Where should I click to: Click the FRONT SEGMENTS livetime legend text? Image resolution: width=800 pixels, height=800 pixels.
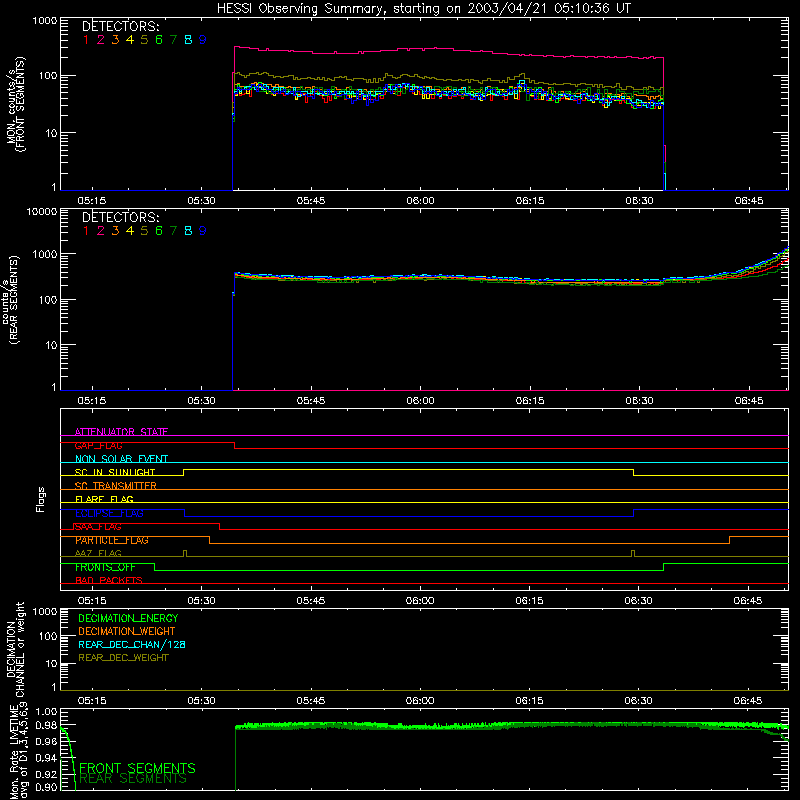(x=137, y=768)
